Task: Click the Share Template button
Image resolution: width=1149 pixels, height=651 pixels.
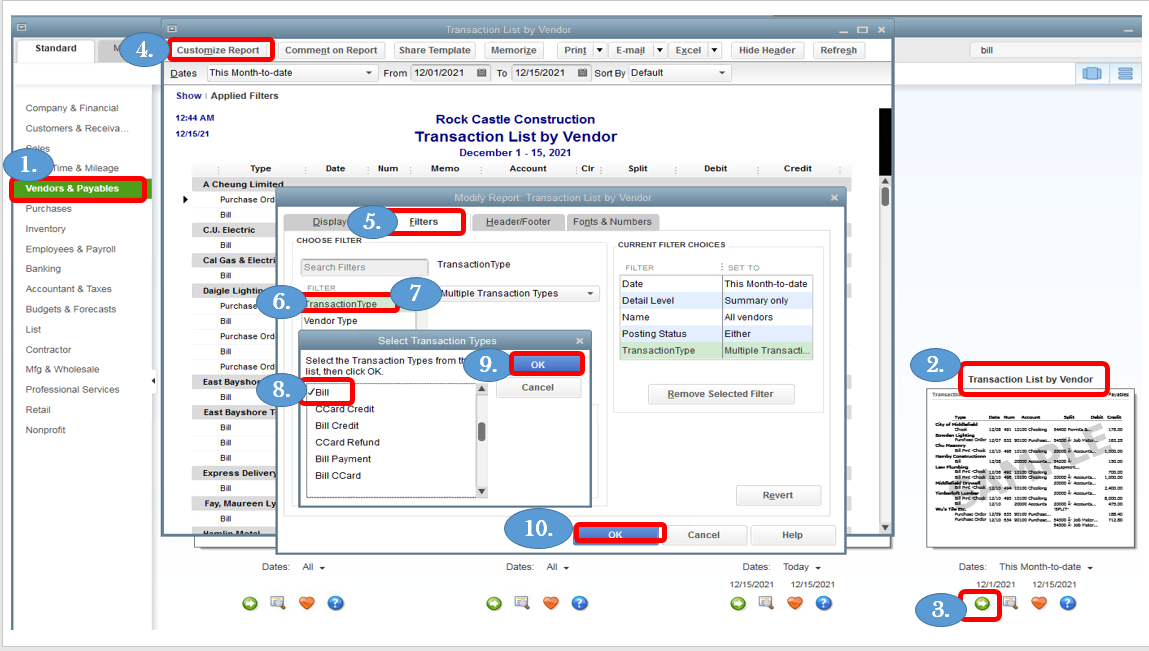Action: 435,50
